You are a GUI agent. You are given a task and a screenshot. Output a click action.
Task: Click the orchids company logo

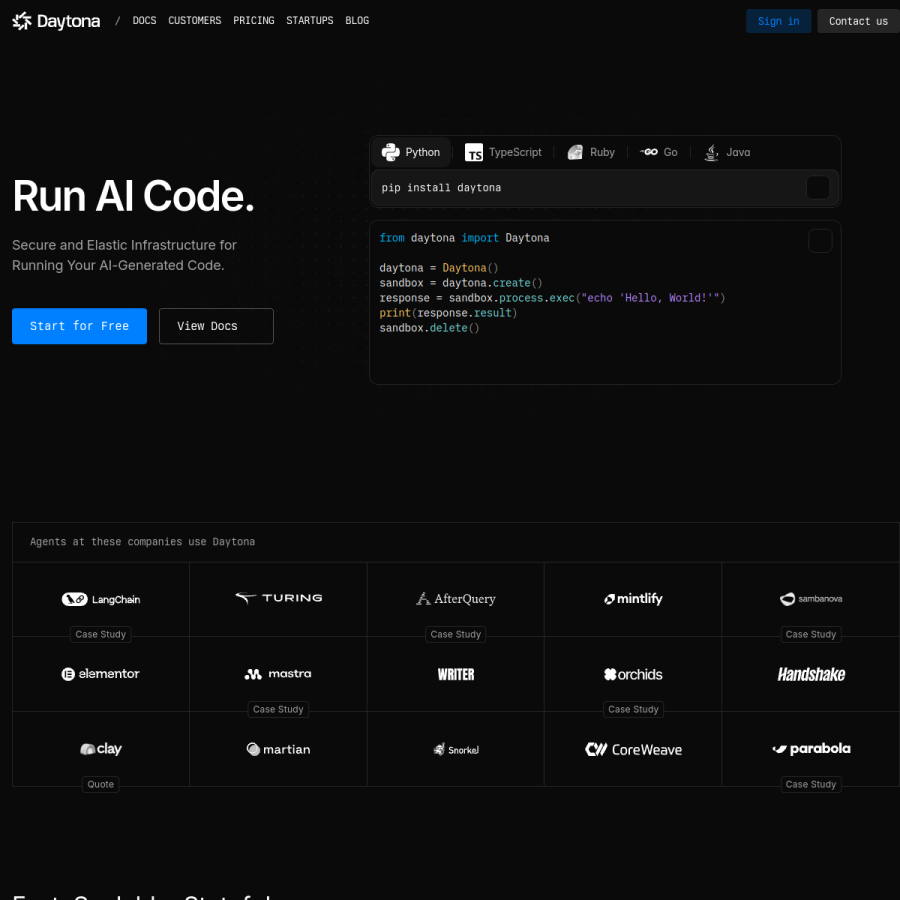(x=633, y=674)
